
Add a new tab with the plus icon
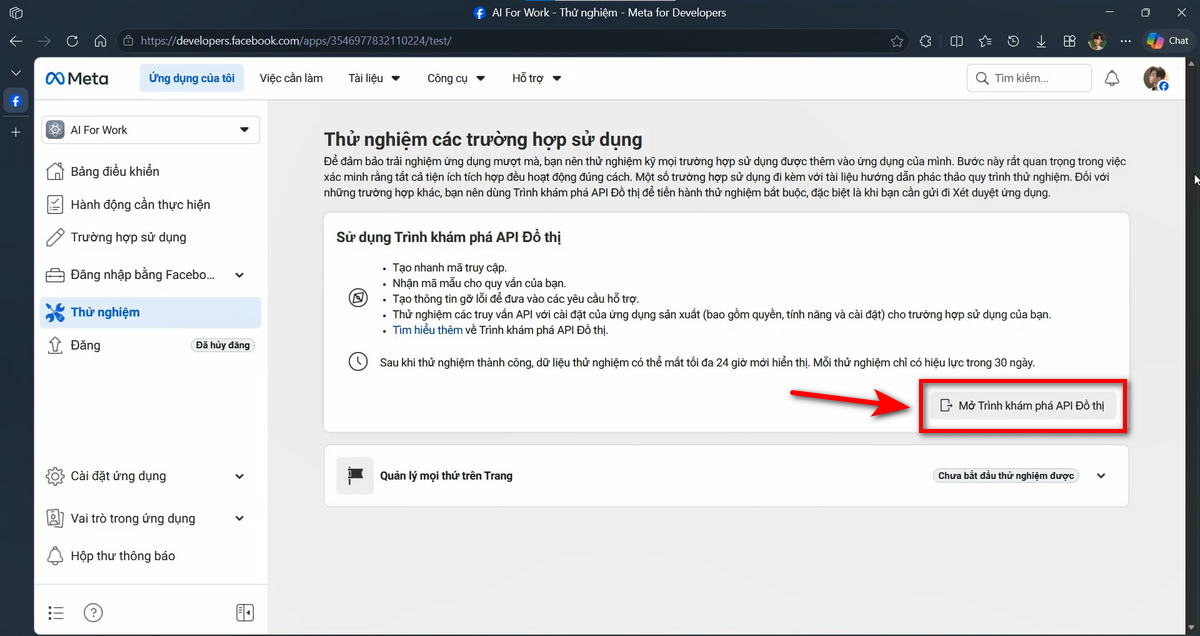point(16,132)
